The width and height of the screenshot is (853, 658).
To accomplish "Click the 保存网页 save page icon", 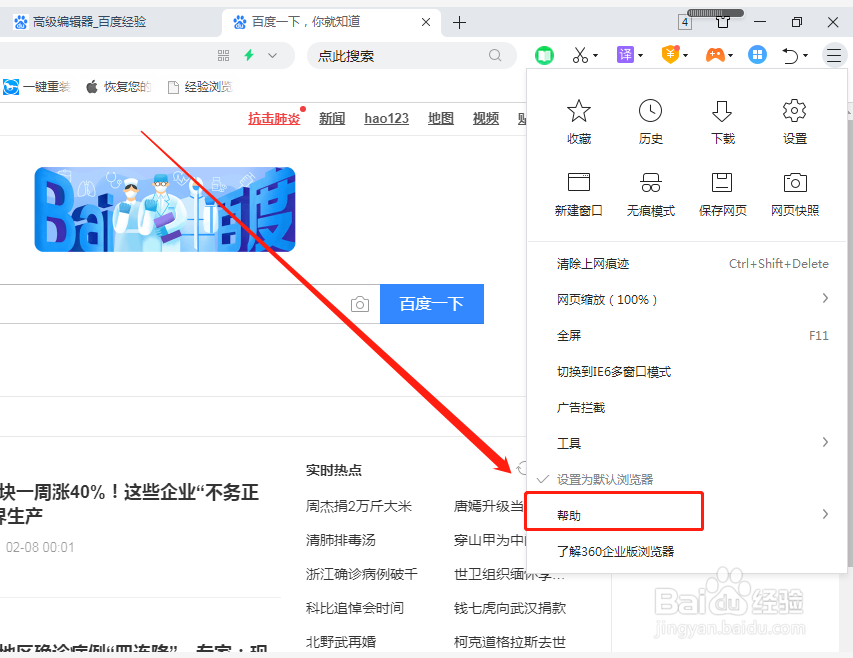I will pos(722,182).
